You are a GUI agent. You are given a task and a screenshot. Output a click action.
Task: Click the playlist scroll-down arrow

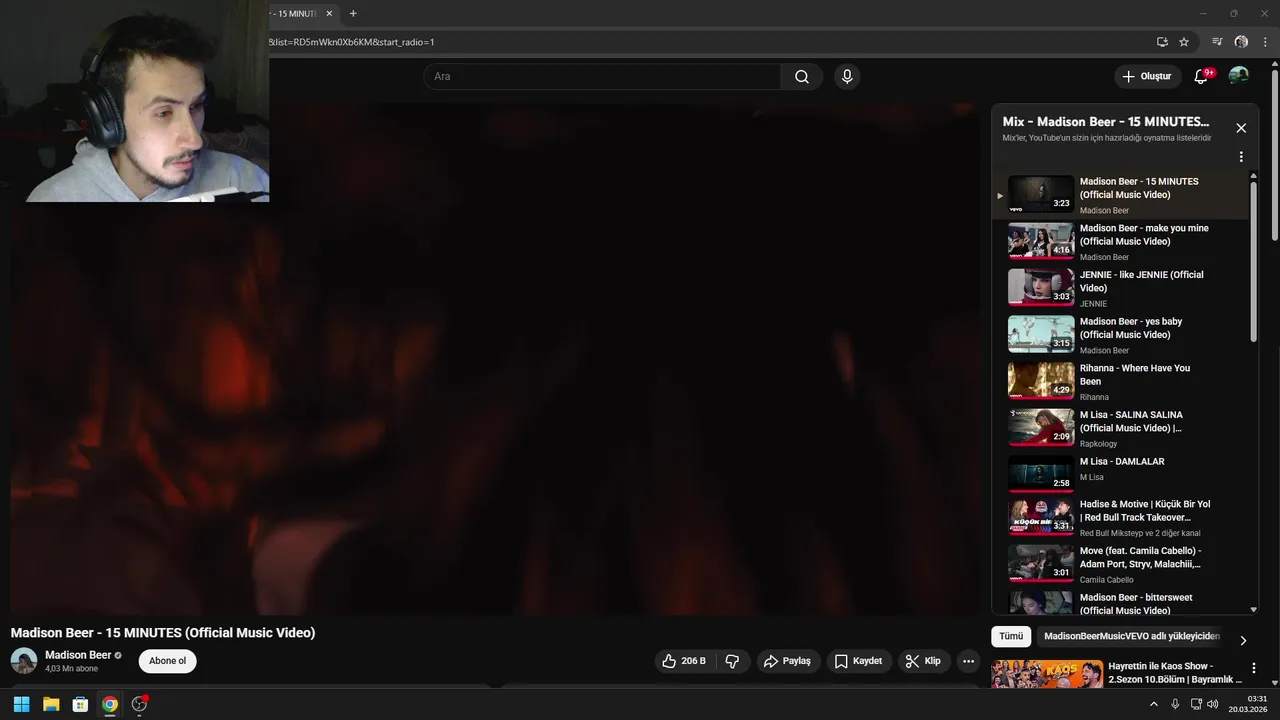pyautogui.click(x=1254, y=609)
